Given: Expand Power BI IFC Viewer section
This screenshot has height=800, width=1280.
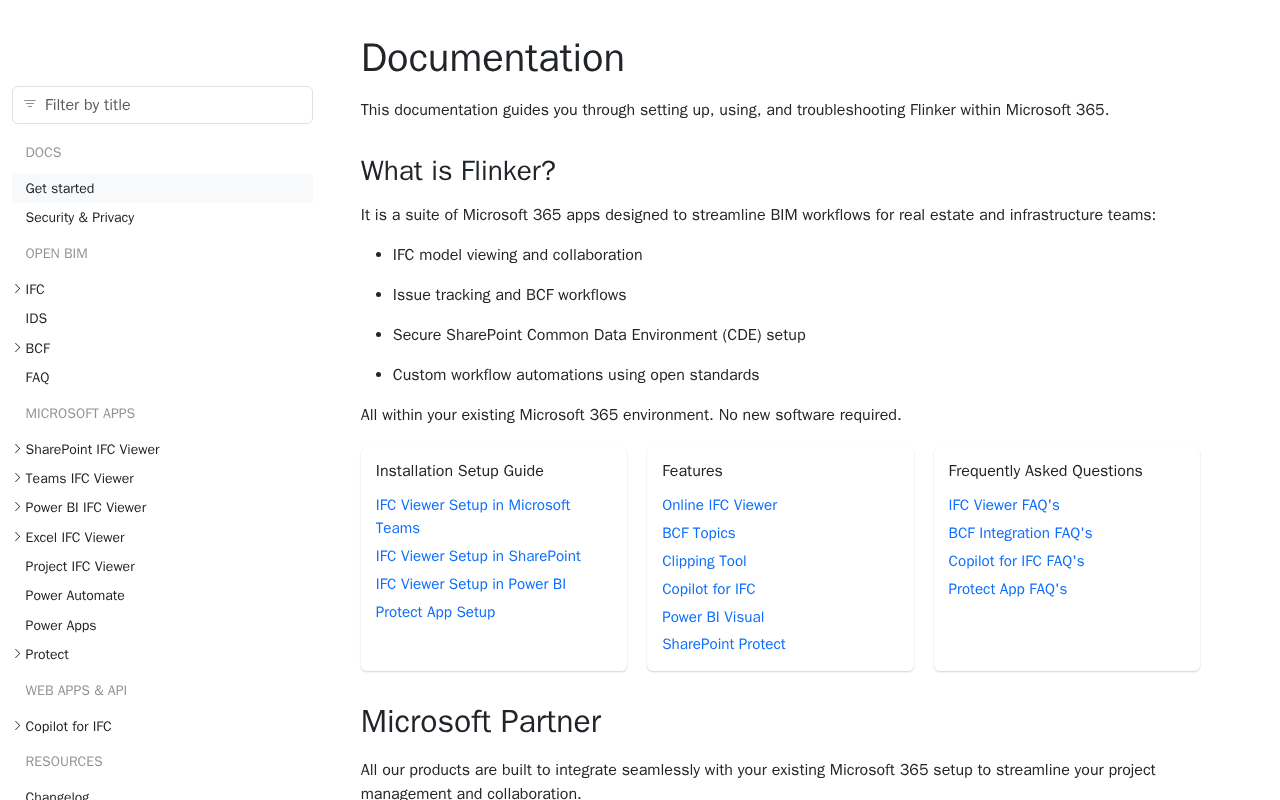Looking at the screenshot, I should coord(17,507).
